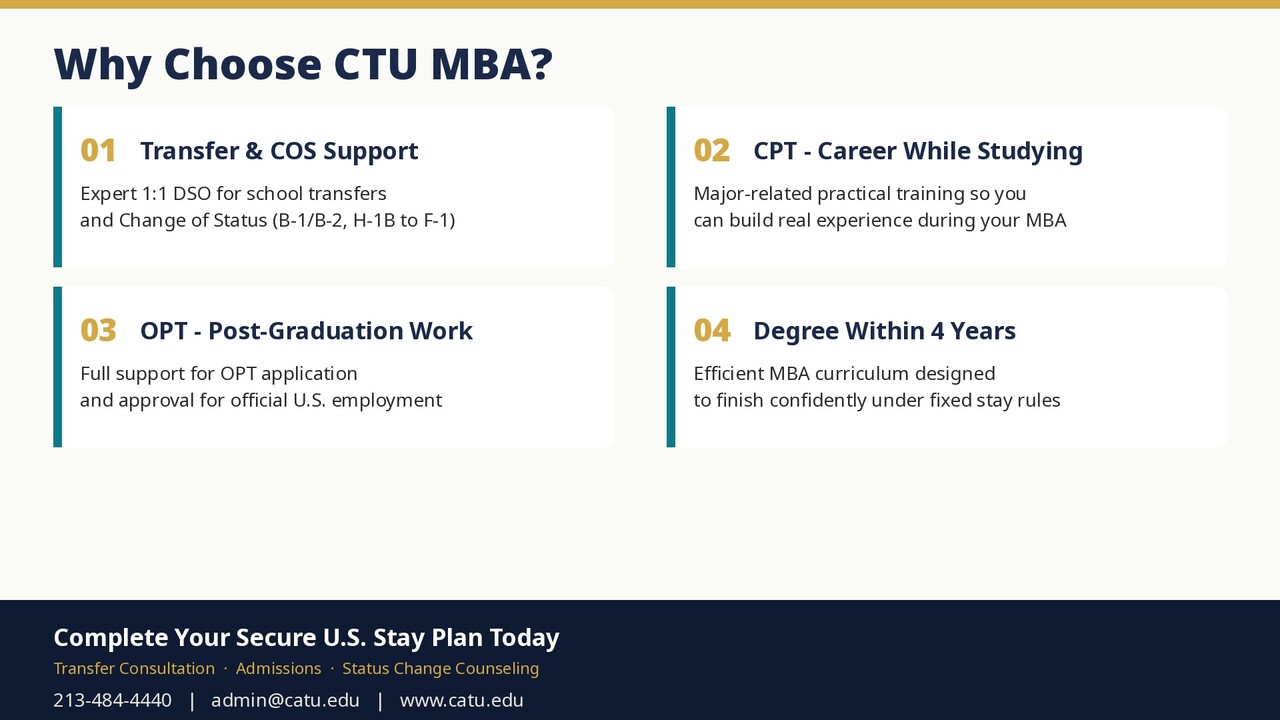Click the 'Degree Within 4 Years' title

click(884, 331)
